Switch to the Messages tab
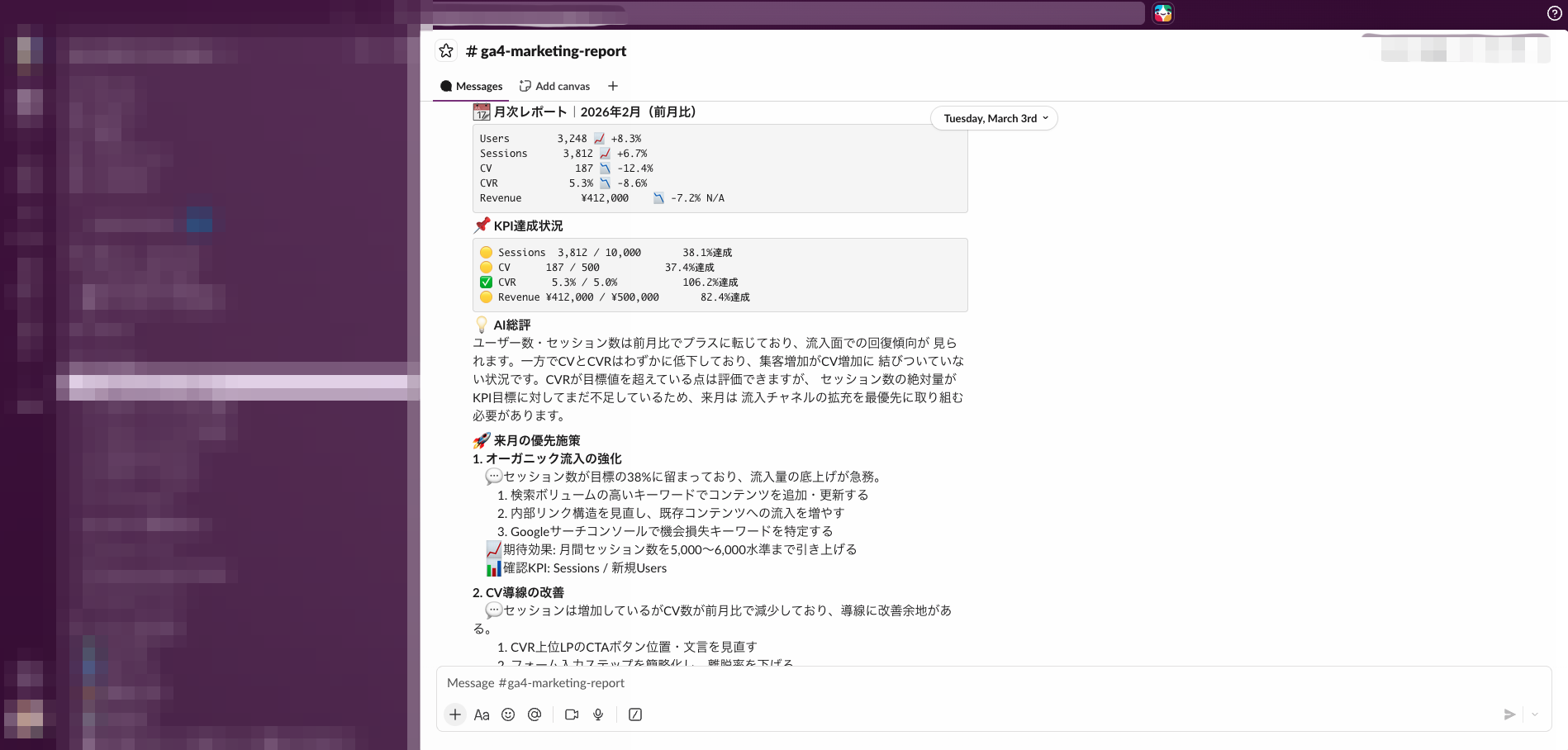 click(471, 86)
